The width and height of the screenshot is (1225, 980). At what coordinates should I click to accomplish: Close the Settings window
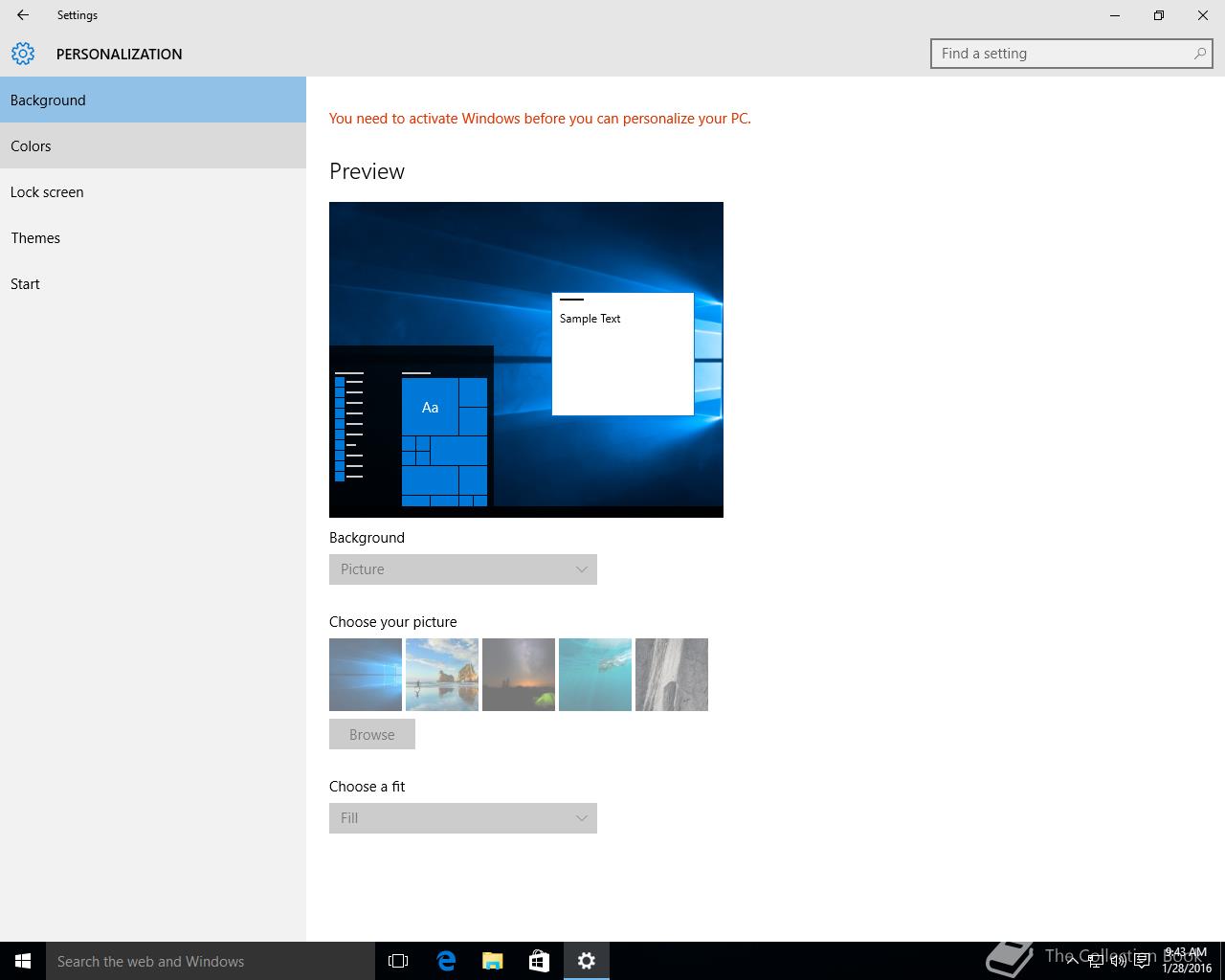pos(1203,15)
